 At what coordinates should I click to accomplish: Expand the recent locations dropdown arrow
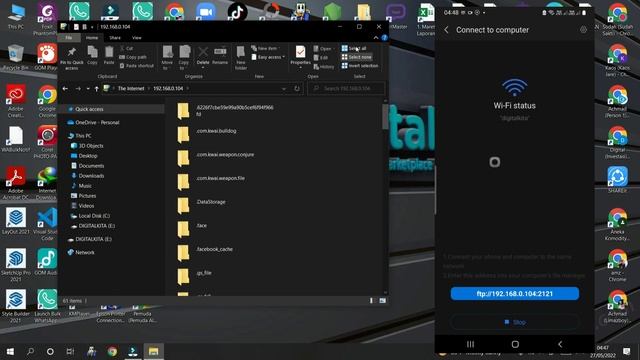click(88, 89)
